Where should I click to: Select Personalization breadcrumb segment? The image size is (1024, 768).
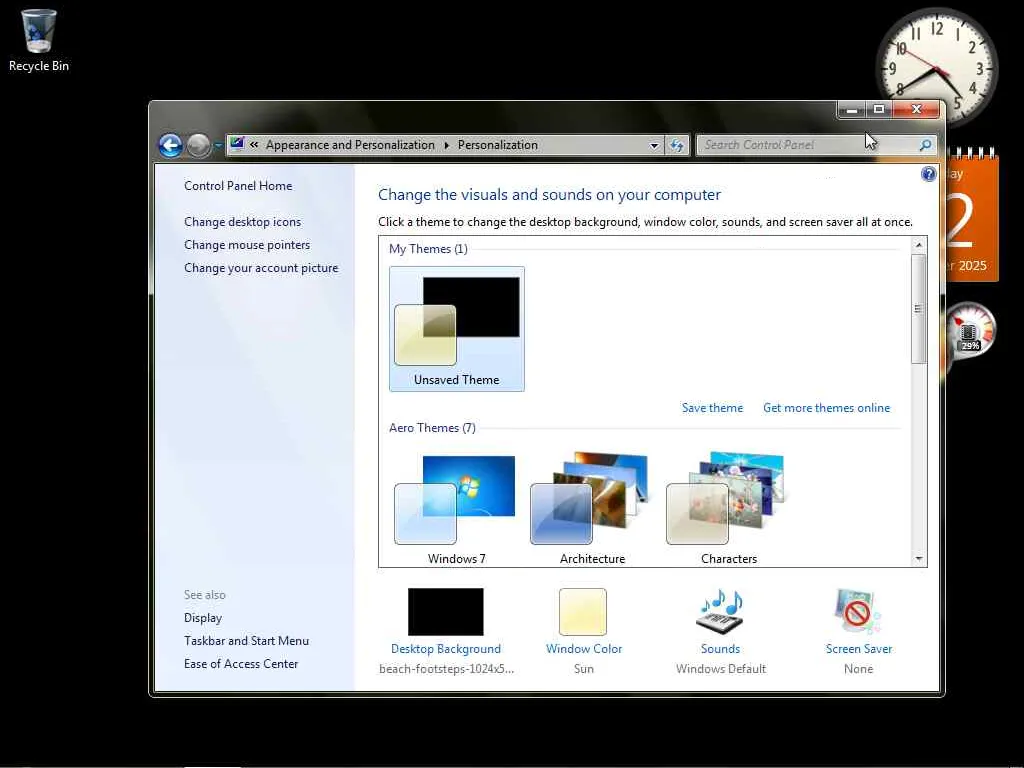(498, 145)
